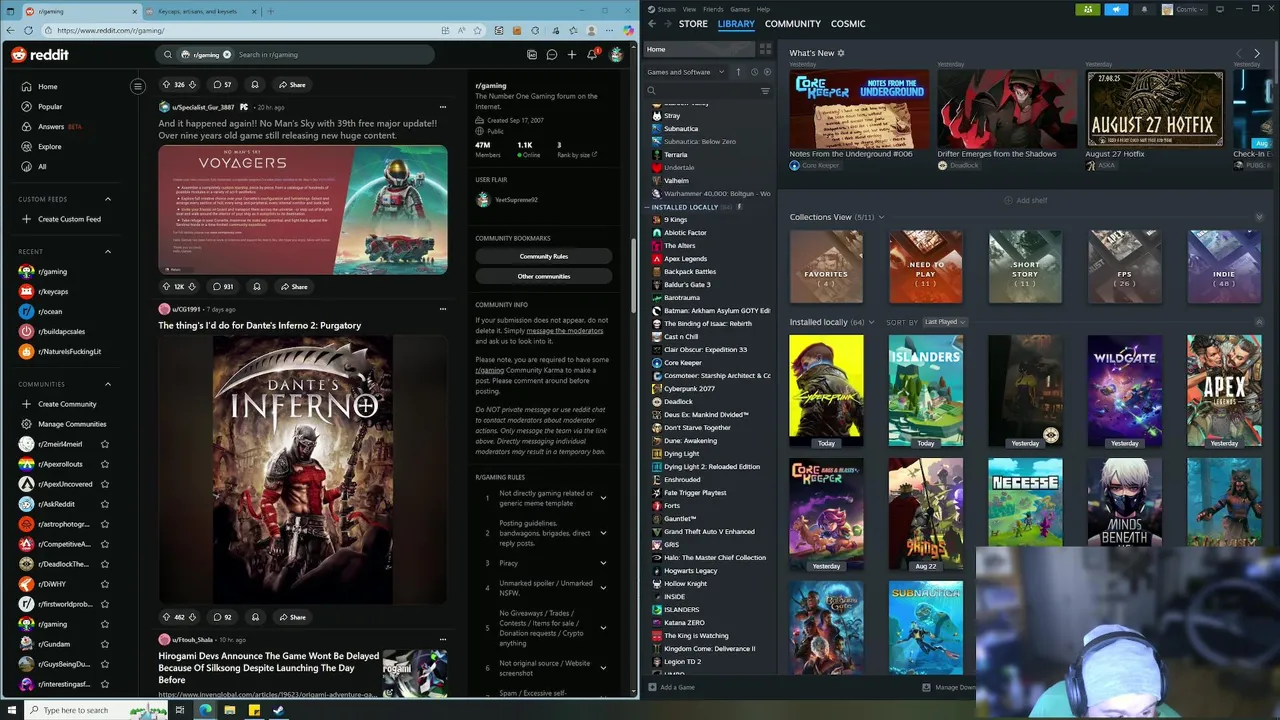
Task: Open Other communities button
Action: [x=544, y=276]
